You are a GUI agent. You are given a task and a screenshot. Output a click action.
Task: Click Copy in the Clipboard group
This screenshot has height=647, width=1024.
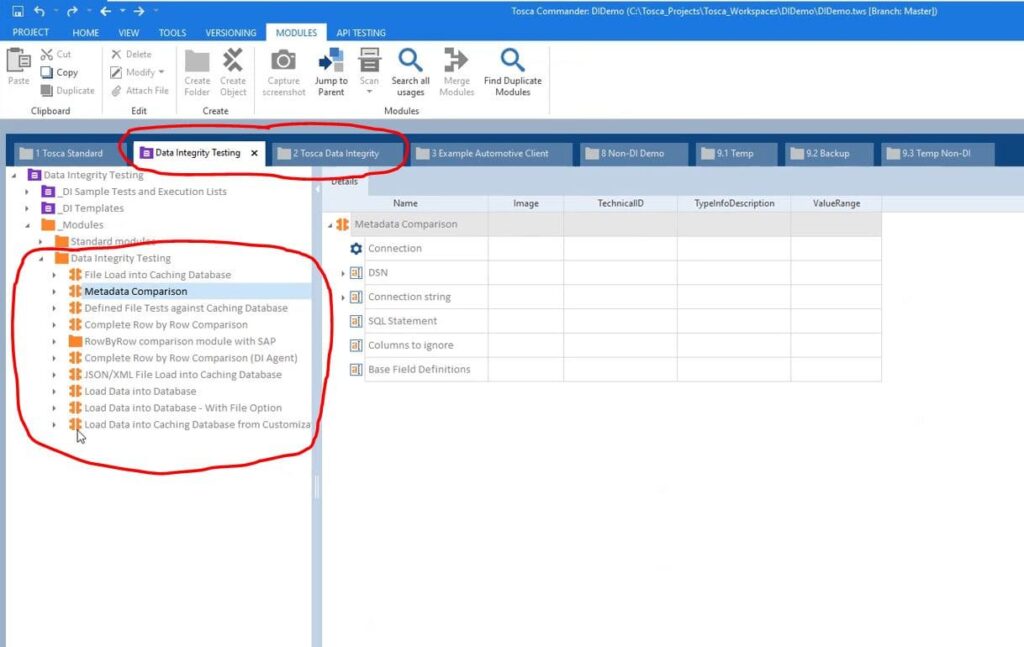(x=59, y=72)
